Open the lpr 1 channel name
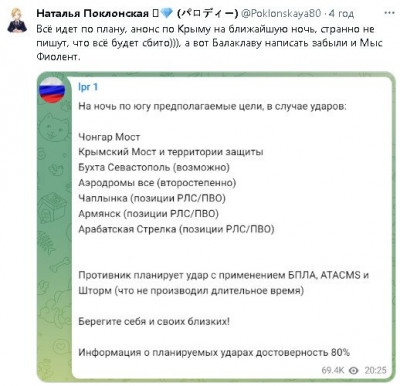400x386 pixels. [88, 87]
